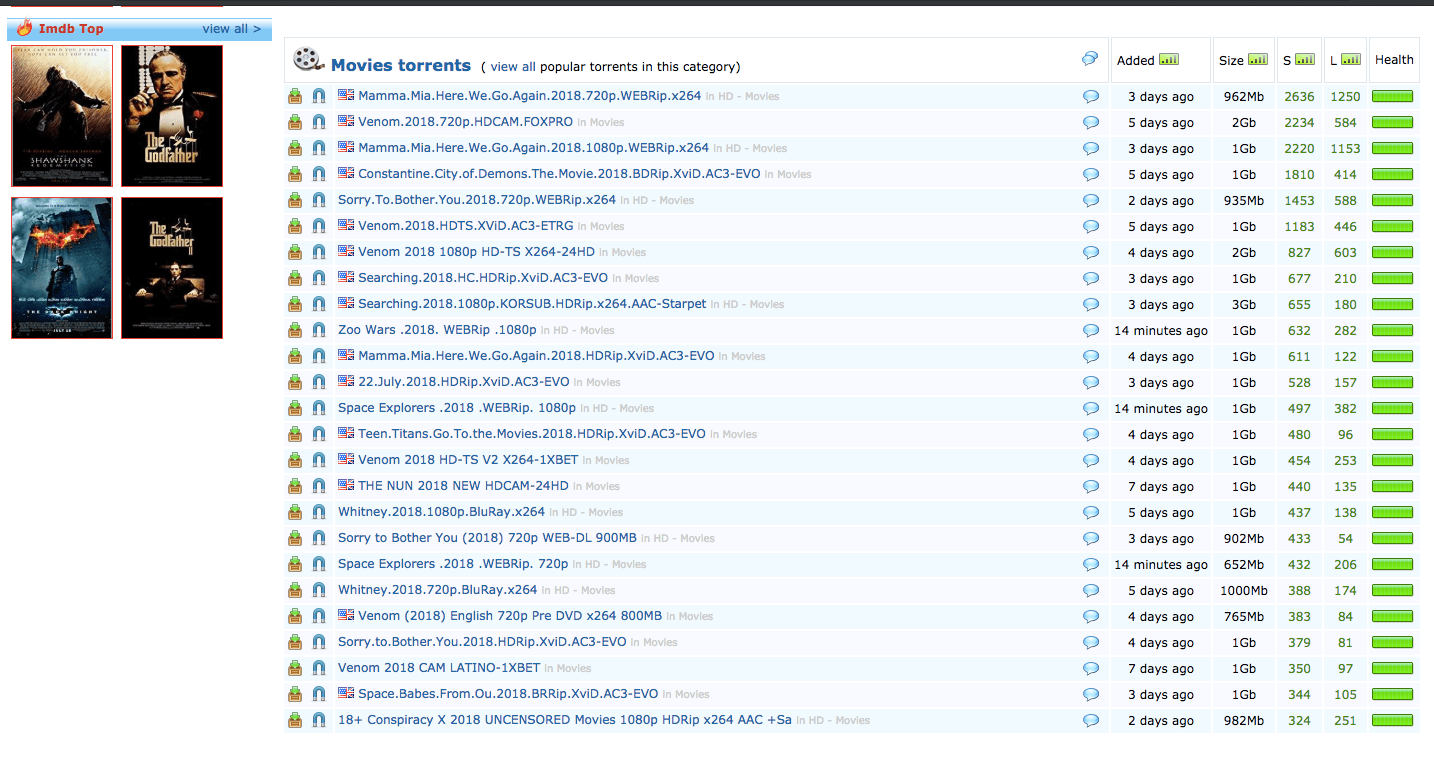Image resolution: width=1434 pixels, height=760 pixels.
Task: Click seeders count 2636 in first row
Action: click(1299, 96)
